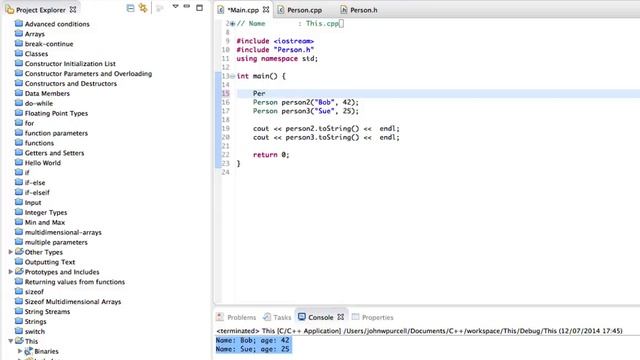Click the Properties view icon
640x360 pixels.
click(356, 317)
